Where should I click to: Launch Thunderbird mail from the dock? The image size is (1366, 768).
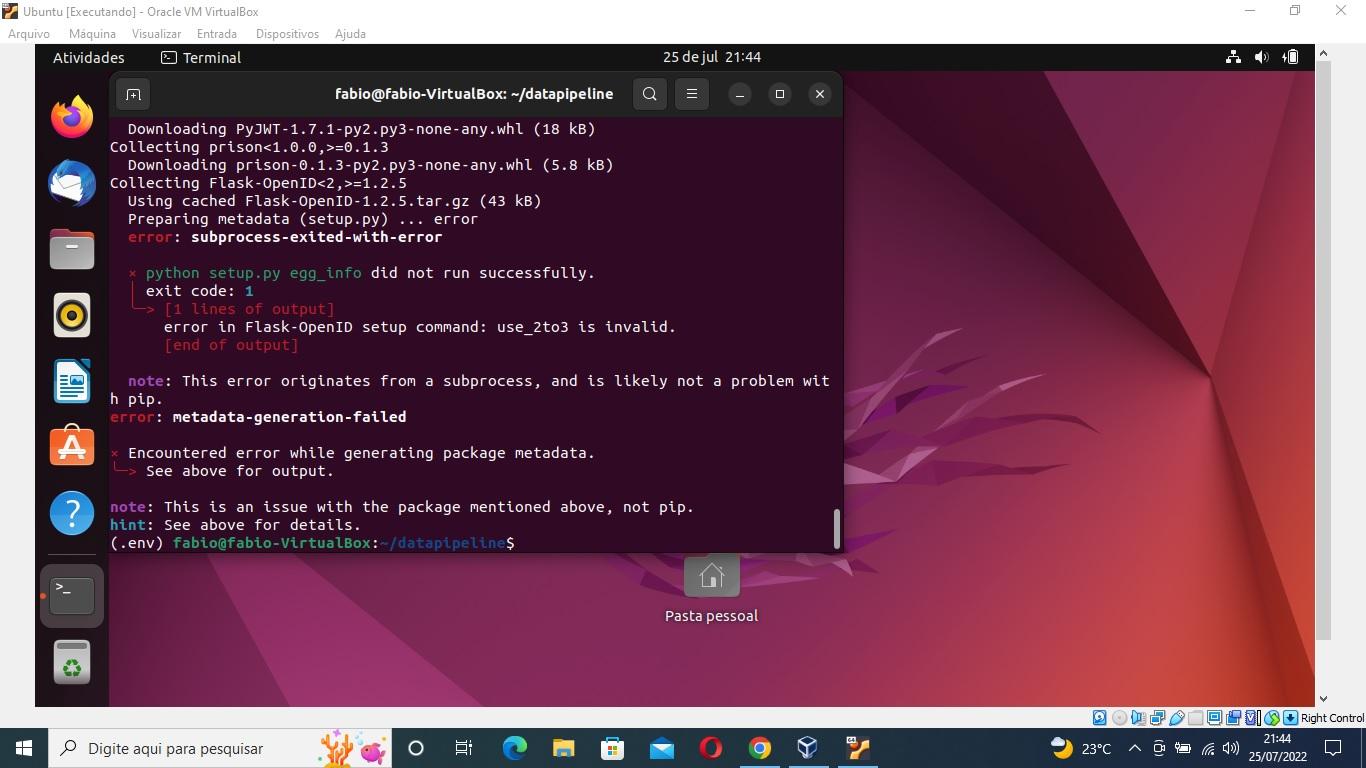coord(72,183)
